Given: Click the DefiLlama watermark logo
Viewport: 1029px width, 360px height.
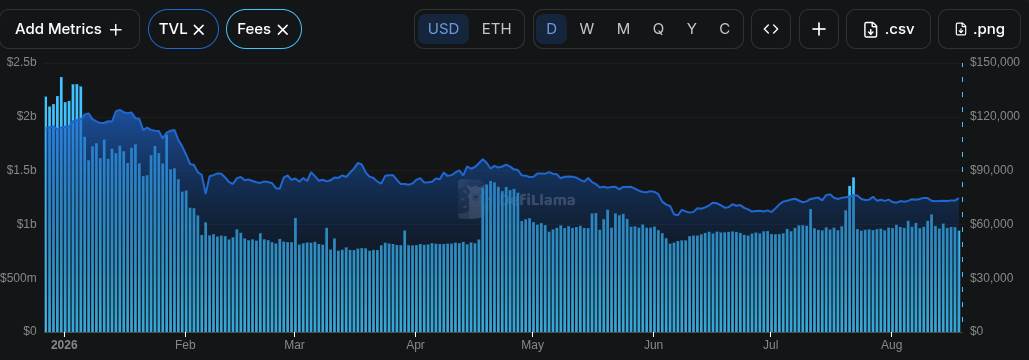Looking at the screenshot, I should click(x=516, y=199).
